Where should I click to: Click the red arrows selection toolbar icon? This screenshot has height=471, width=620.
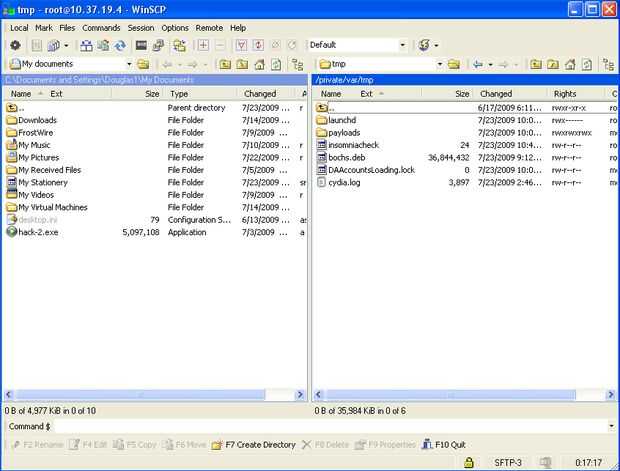pyautogui.click(x=258, y=45)
